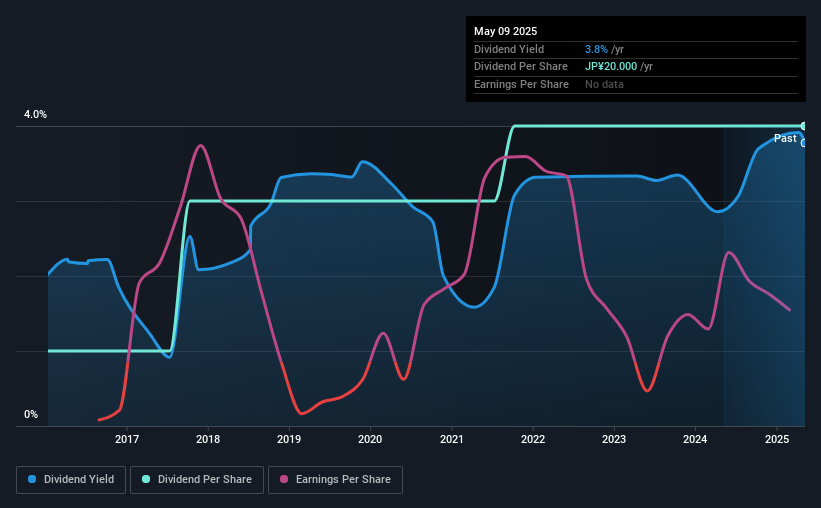Click the JP¥20.000 dividend per share value
Viewport: 821px width, 508px height.
611,67
